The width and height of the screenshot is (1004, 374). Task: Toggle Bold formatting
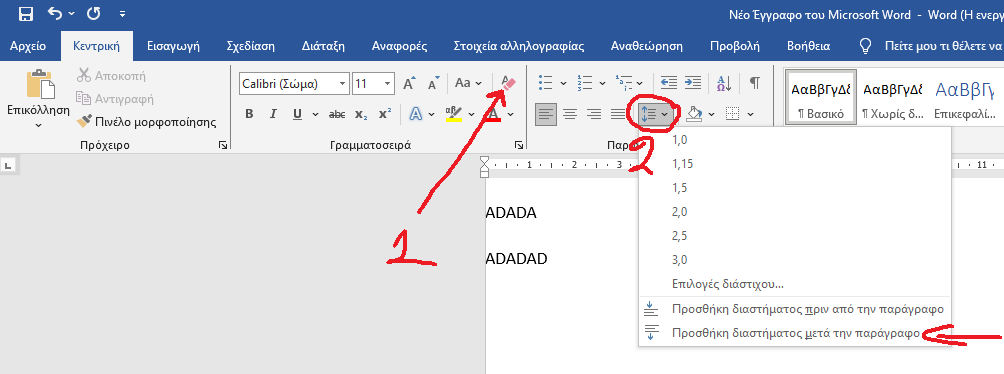click(x=250, y=115)
